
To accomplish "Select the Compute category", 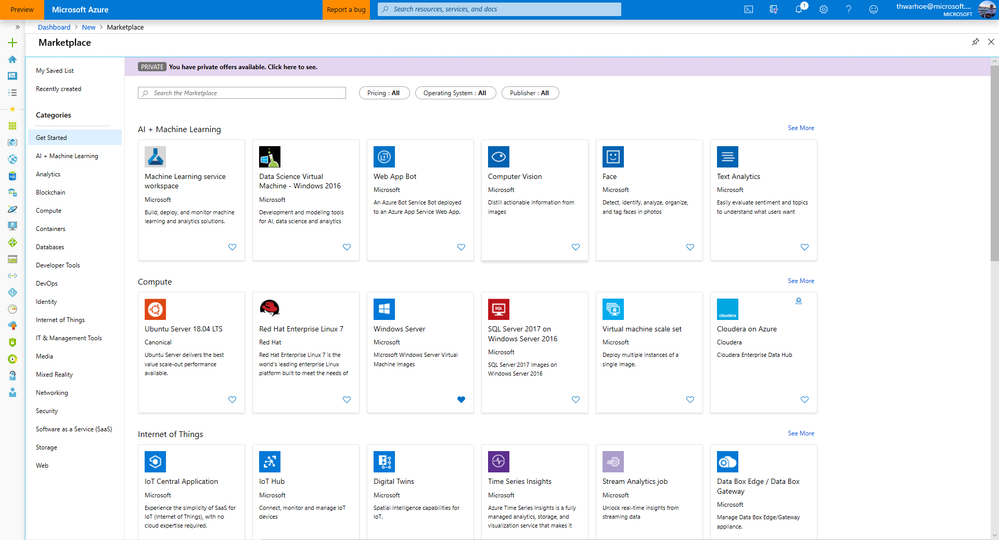I will [x=48, y=211].
